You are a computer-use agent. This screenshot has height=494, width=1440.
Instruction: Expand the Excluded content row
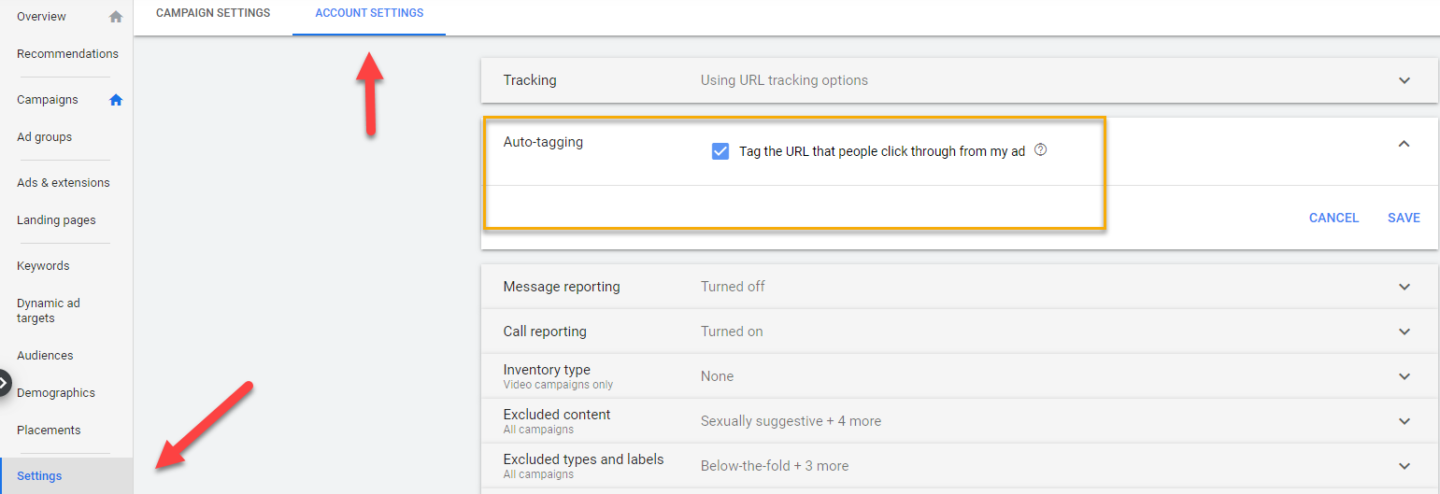[1404, 421]
